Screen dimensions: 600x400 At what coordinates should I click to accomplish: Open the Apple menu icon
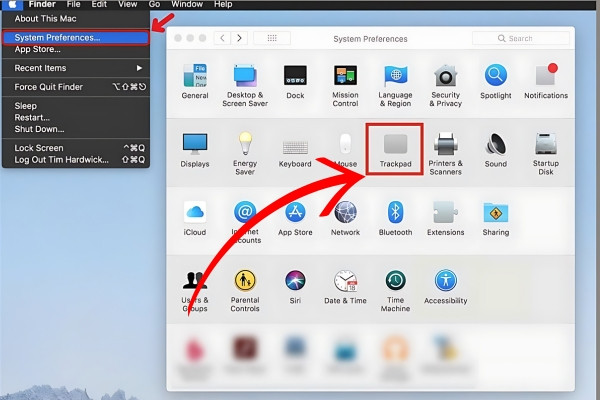12,5
